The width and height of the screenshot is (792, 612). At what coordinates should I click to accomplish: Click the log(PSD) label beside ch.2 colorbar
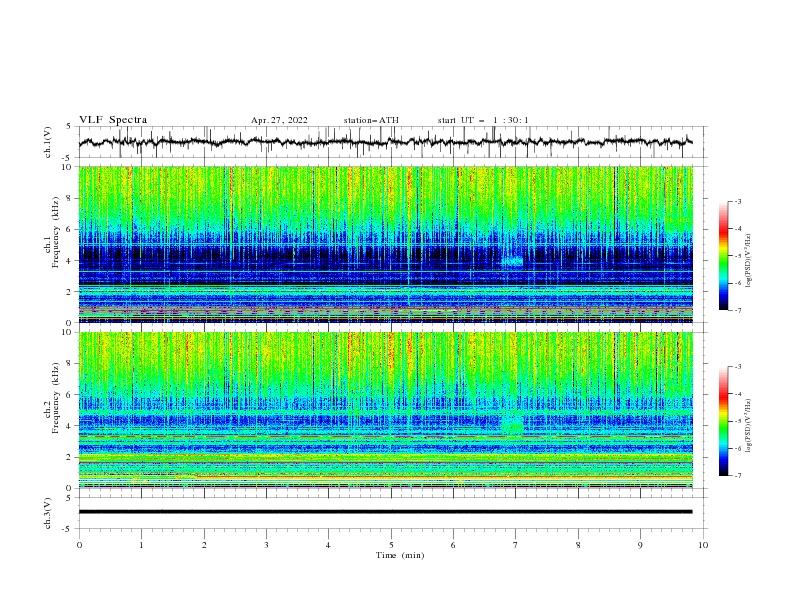[748, 426]
